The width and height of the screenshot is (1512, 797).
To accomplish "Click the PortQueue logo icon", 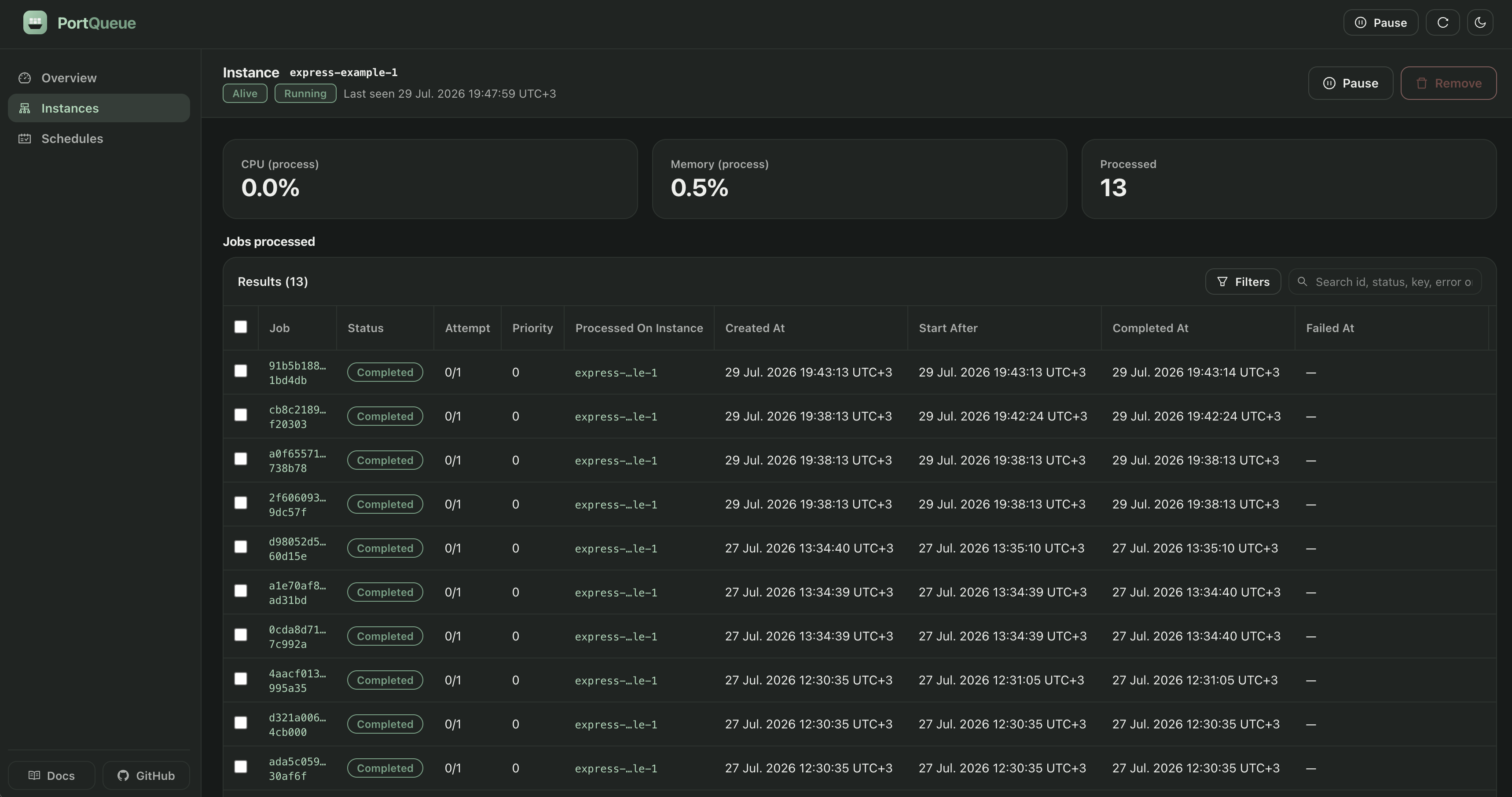I will click(x=35, y=22).
